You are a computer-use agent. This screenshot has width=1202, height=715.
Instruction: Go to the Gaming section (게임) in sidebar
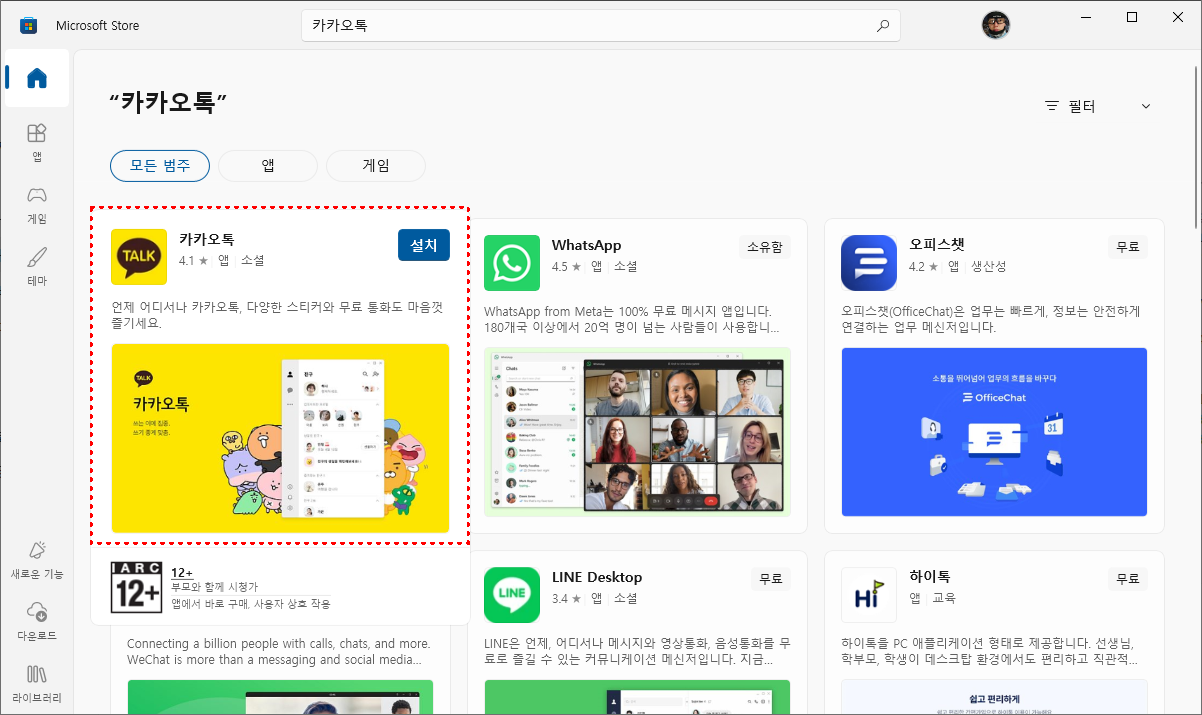click(37, 204)
